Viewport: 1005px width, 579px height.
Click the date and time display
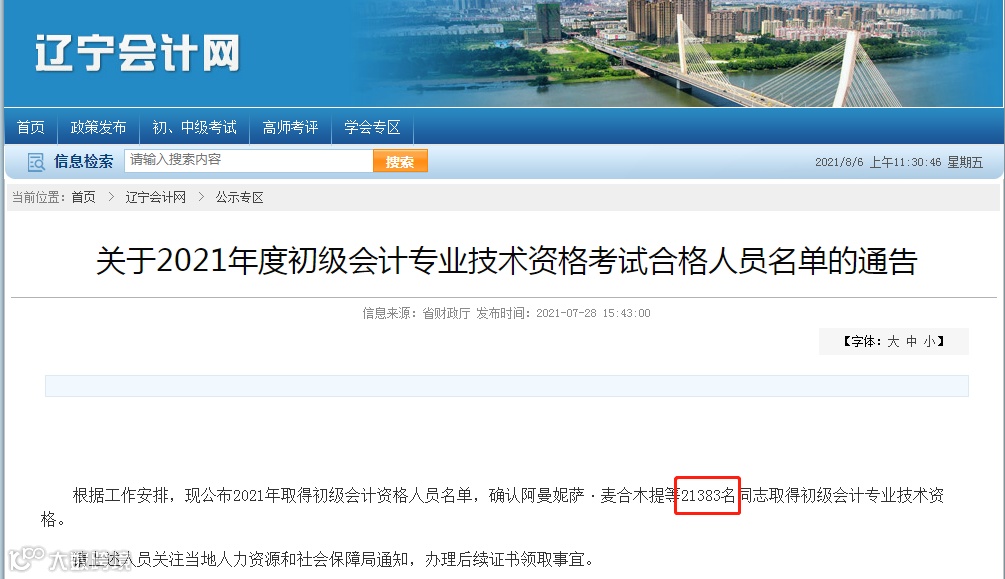[899, 162]
